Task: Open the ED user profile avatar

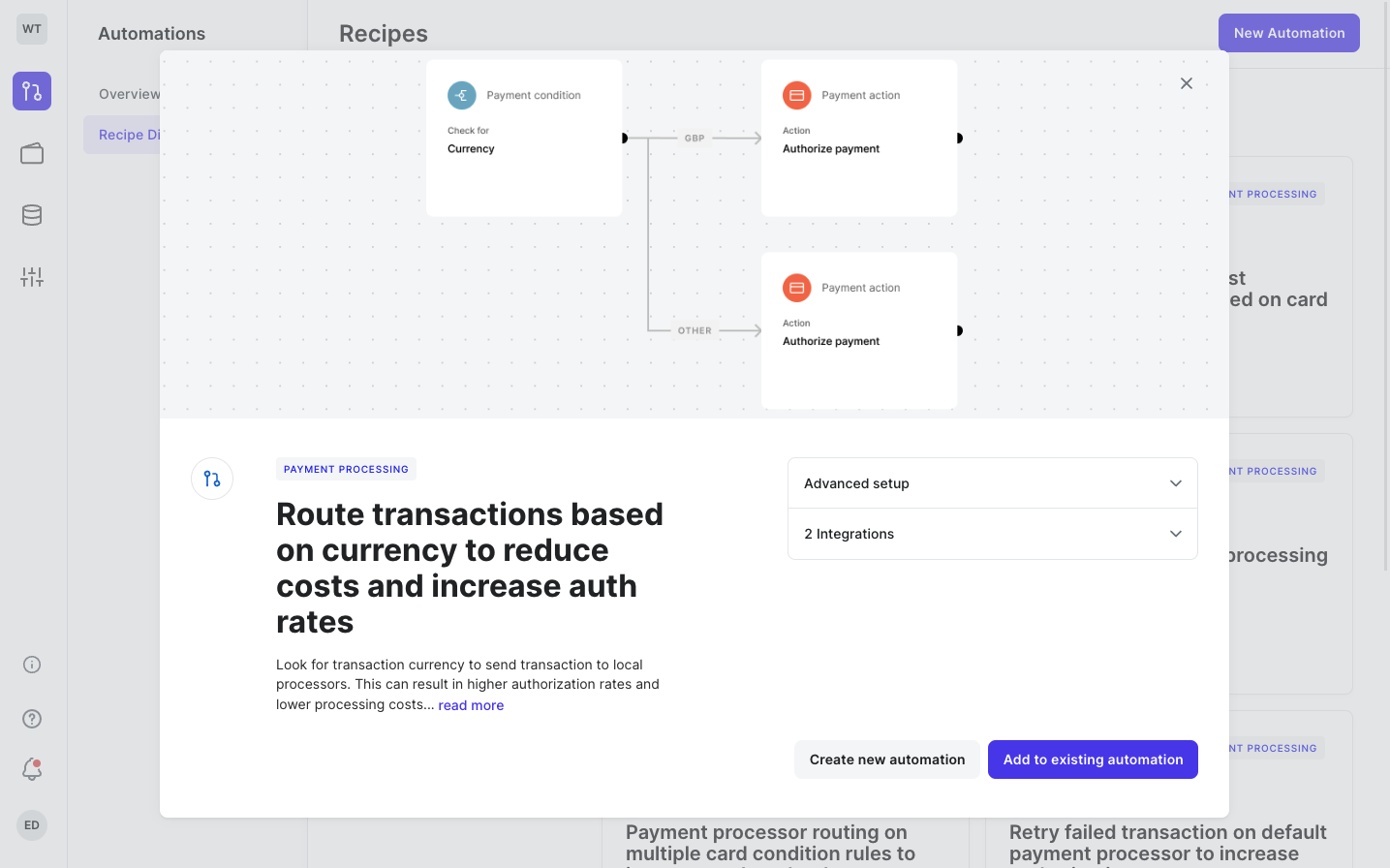Action: pos(31,824)
